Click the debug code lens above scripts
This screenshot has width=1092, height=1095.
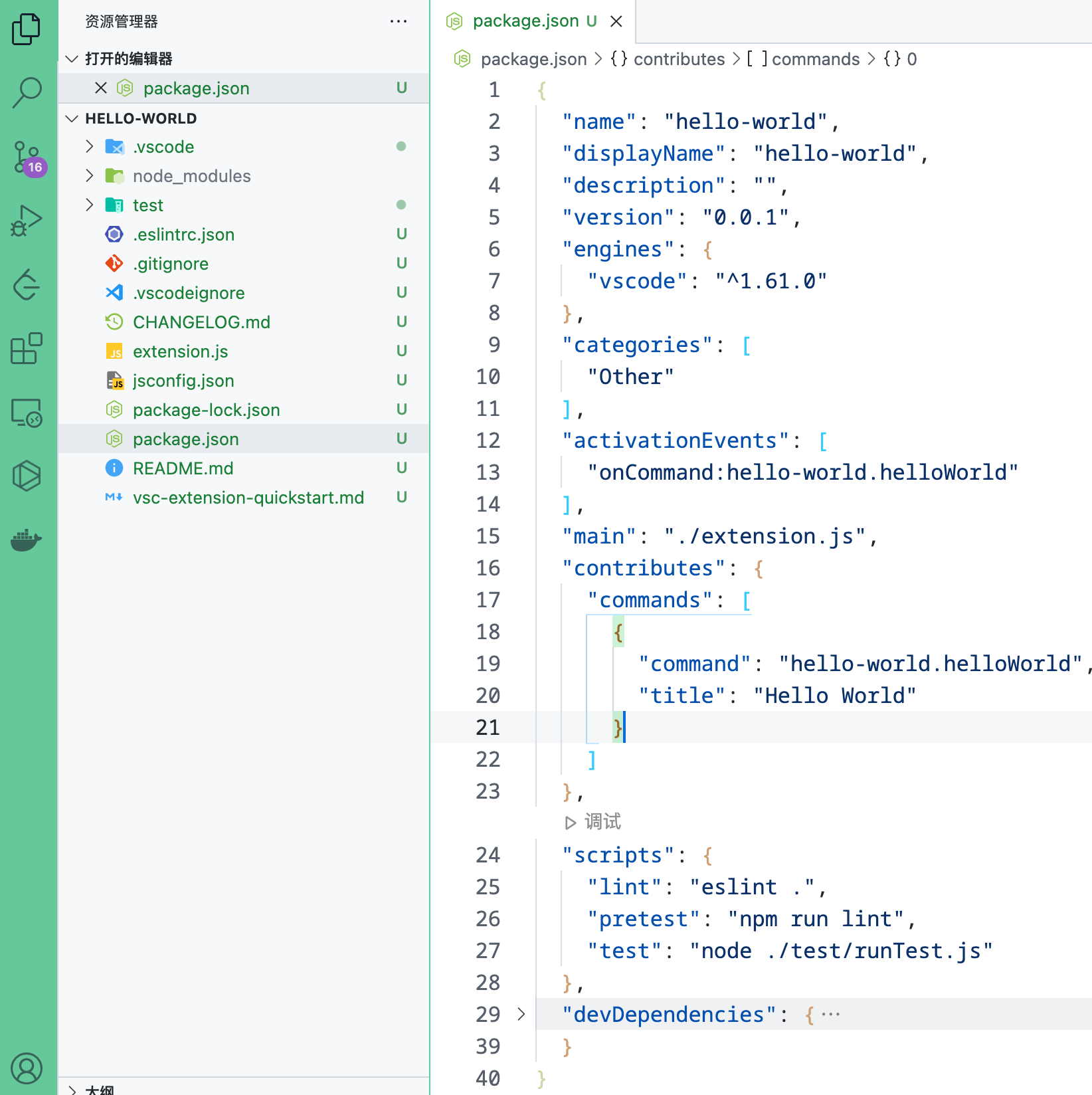[x=593, y=822]
